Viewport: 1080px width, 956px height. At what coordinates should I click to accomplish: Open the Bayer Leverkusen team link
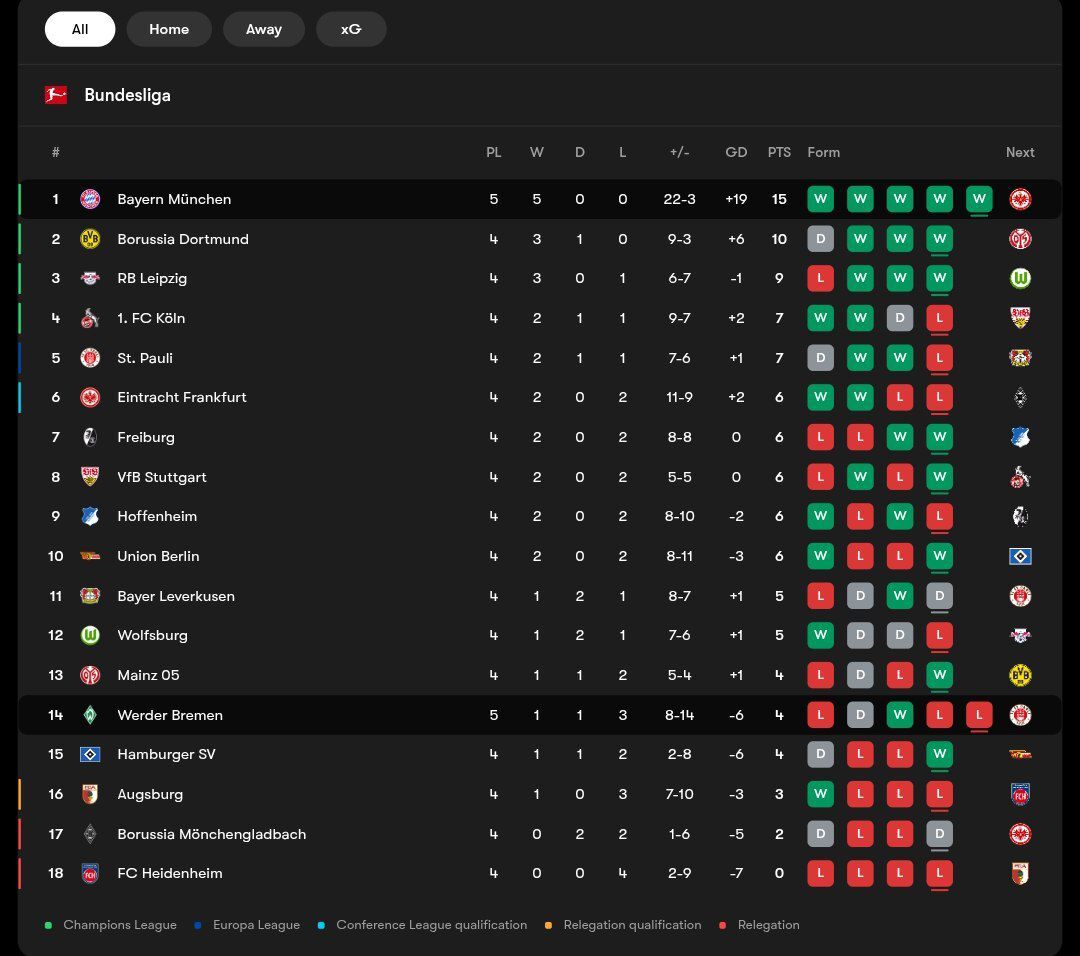tap(176, 596)
